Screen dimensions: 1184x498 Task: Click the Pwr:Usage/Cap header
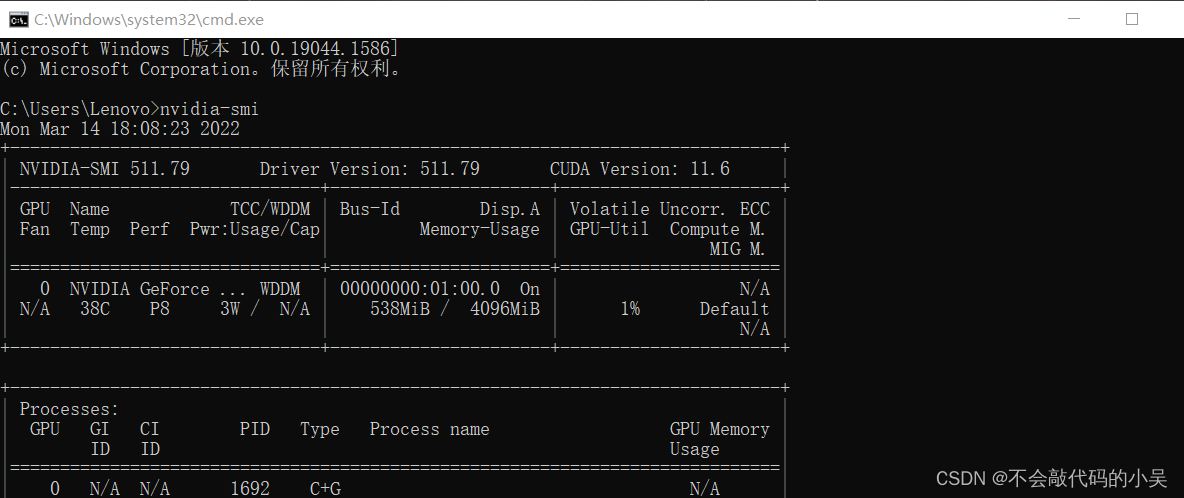254,229
